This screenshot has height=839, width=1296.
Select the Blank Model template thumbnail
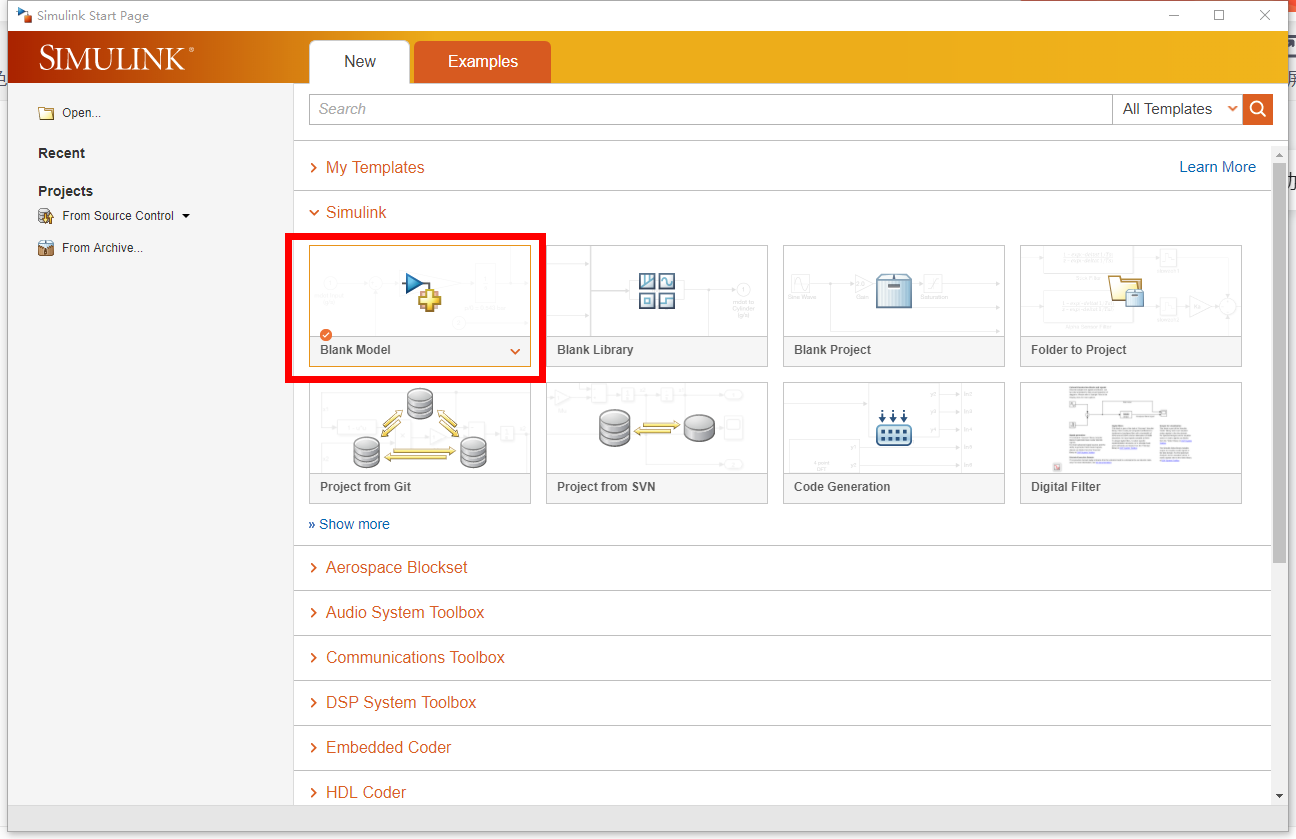click(420, 291)
